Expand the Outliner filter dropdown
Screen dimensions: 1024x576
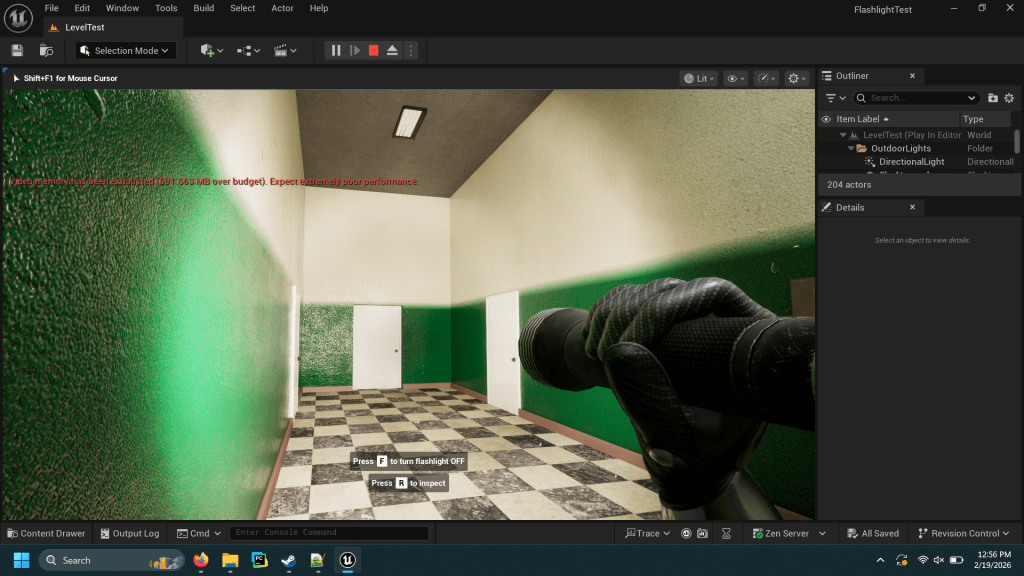tap(835, 98)
